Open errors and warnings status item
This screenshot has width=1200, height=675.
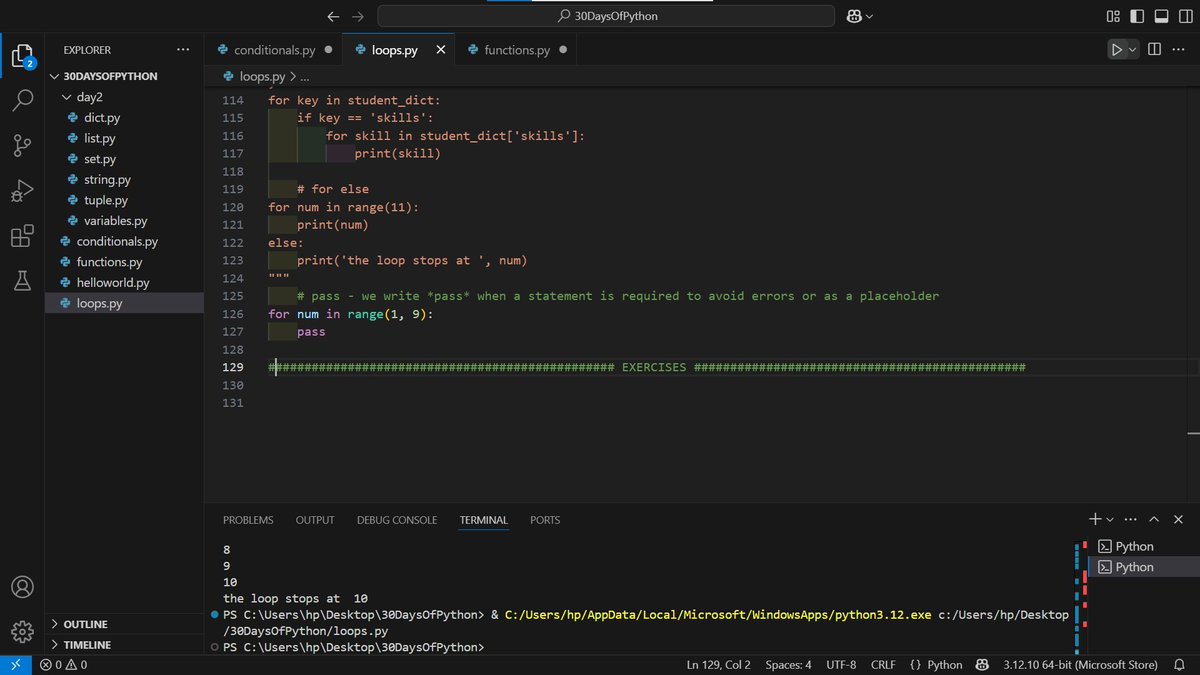[x=64, y=665]
